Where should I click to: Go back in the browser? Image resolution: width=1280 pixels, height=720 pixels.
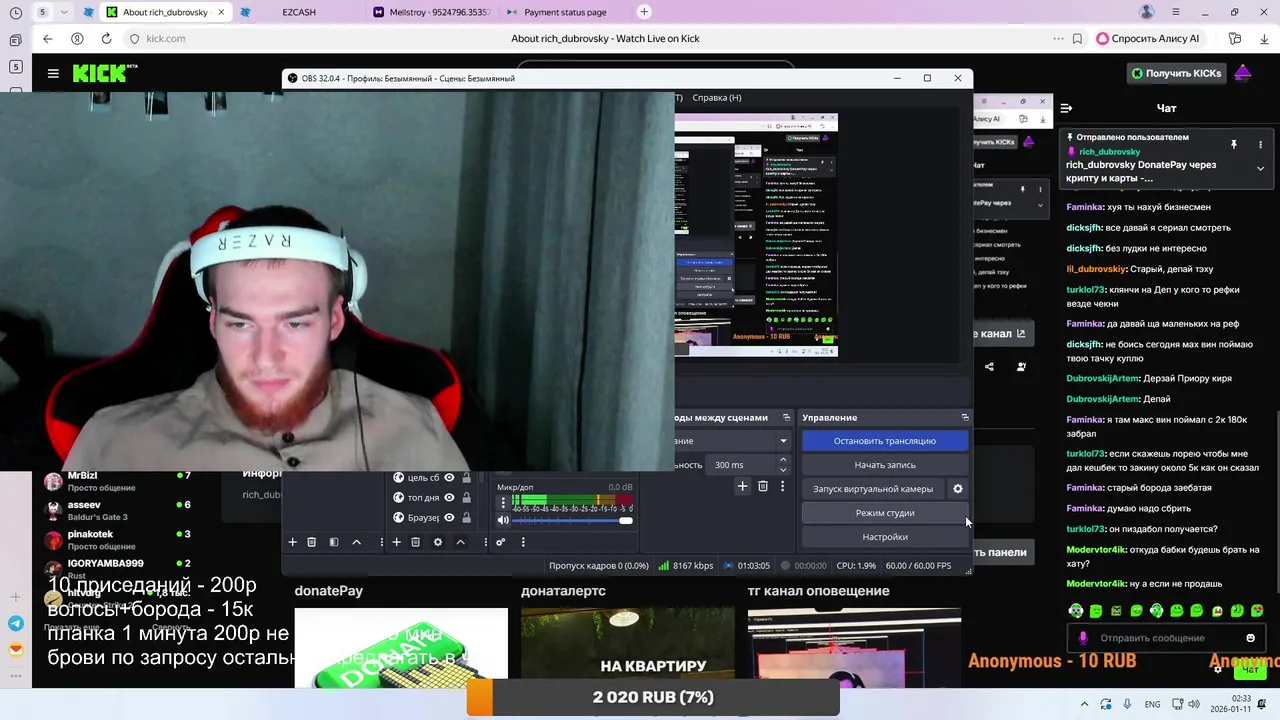[47, 38]
